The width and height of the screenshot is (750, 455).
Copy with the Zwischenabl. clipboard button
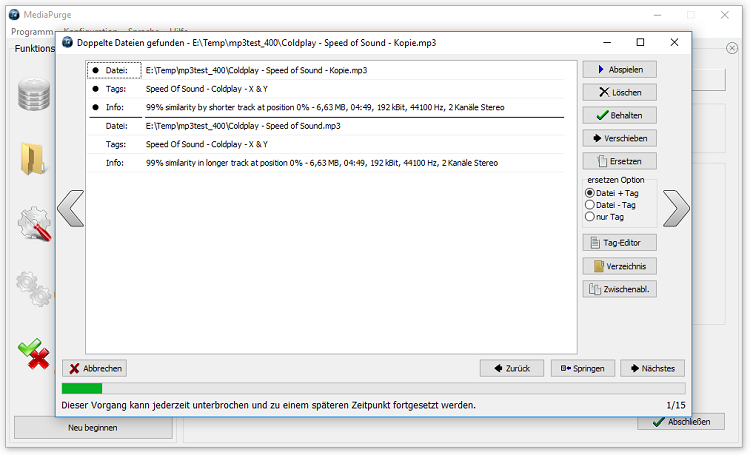tap(619, 289)
